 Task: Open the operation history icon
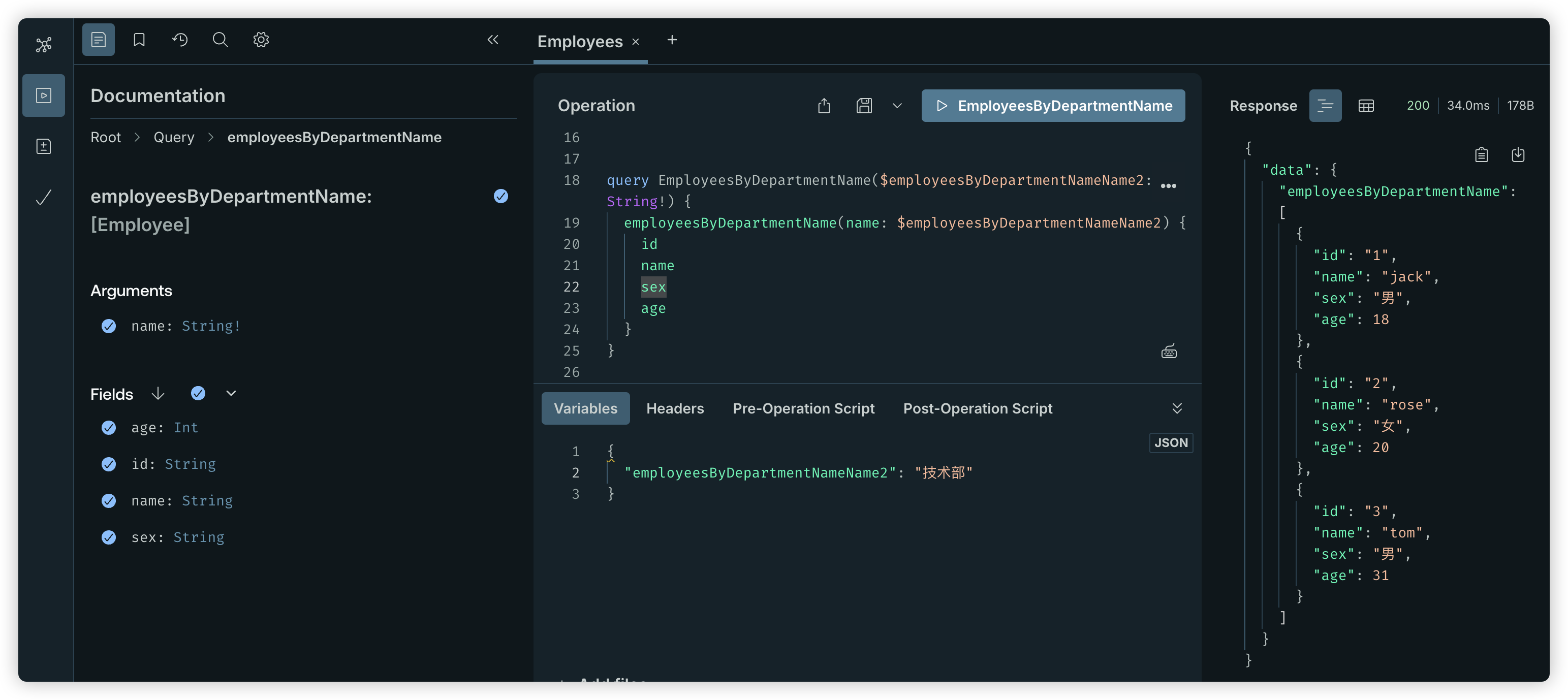tap(179, 40)
